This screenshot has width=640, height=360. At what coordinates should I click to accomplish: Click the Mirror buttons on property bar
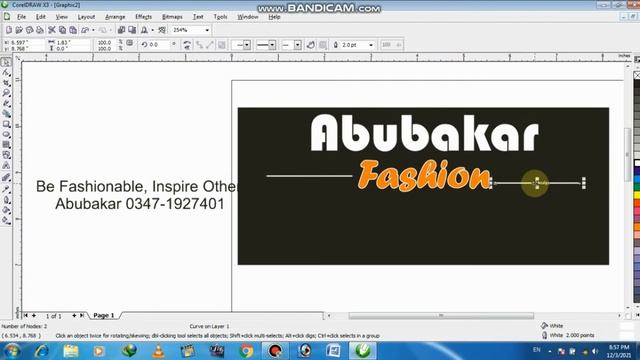[187, 45]
